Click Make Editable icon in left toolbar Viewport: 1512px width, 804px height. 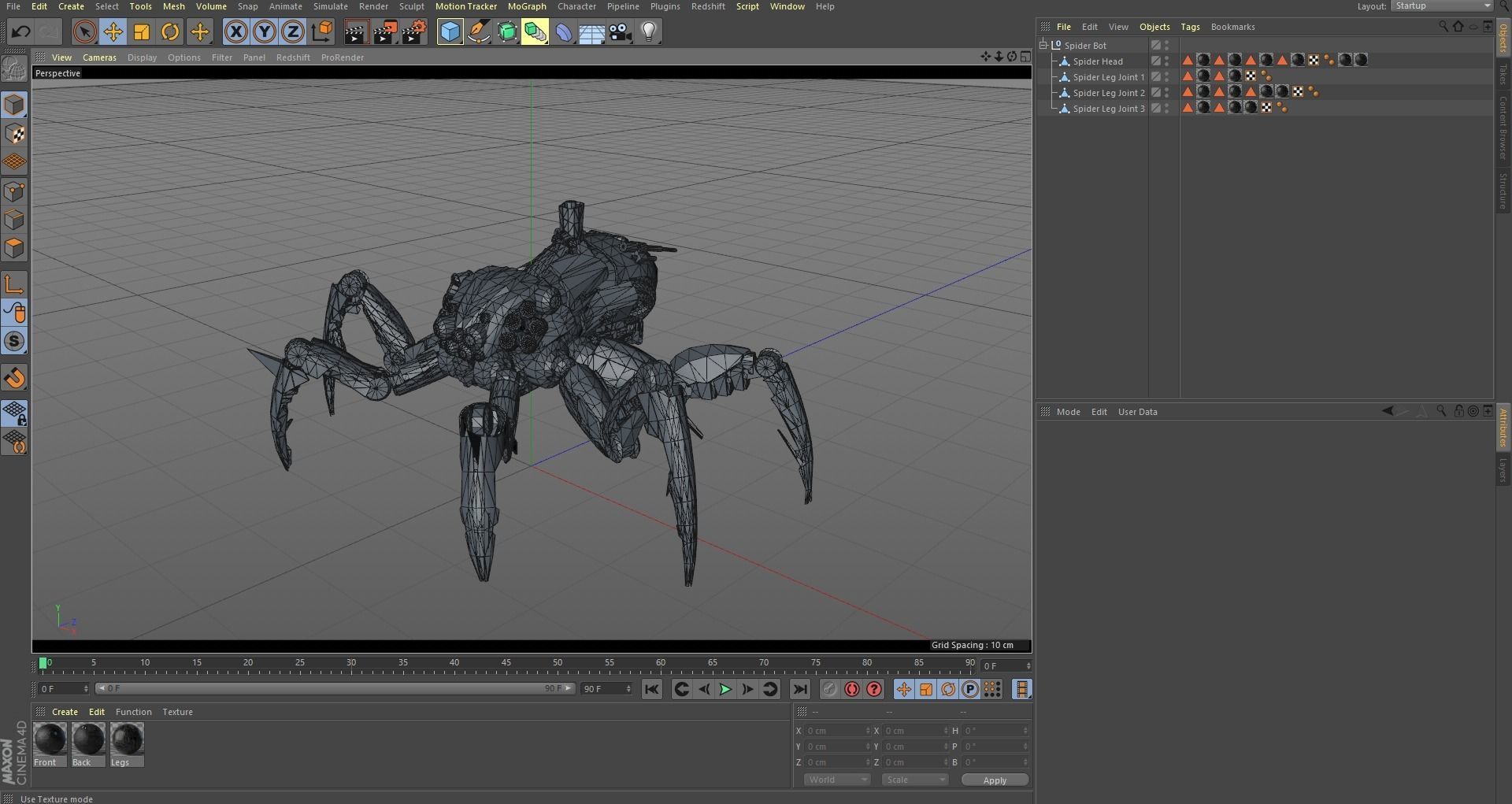point(14,69)
